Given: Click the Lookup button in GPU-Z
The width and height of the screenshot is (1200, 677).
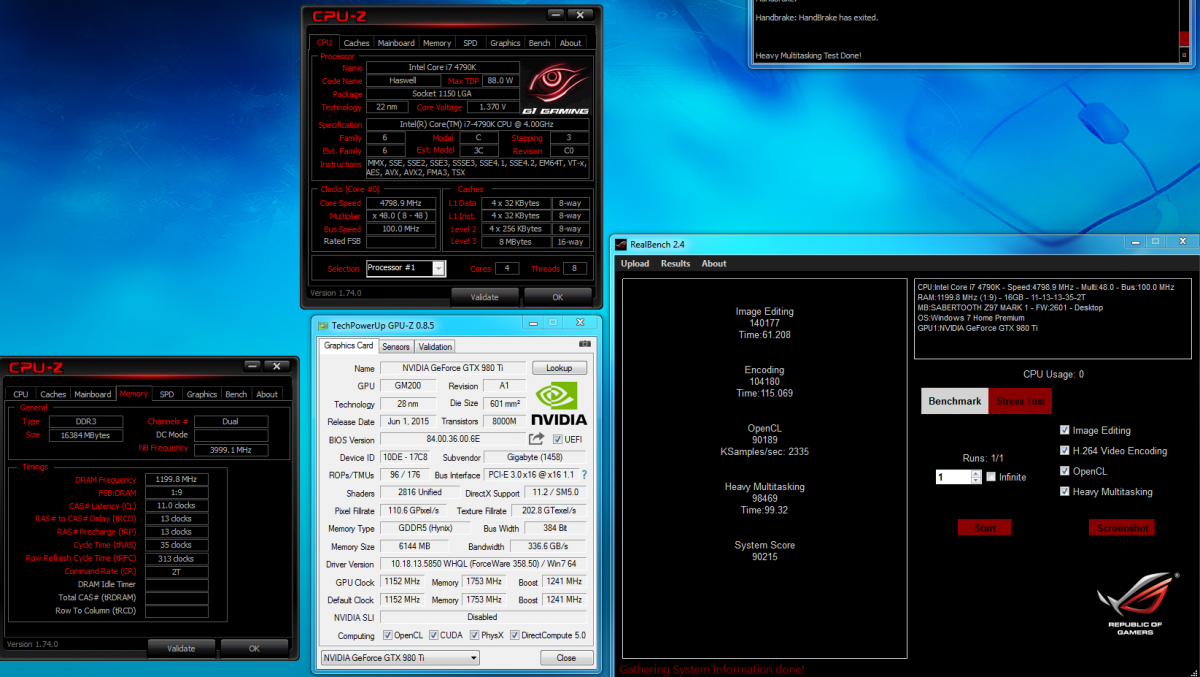Looking at the screenshot, I should coord(559,368).
